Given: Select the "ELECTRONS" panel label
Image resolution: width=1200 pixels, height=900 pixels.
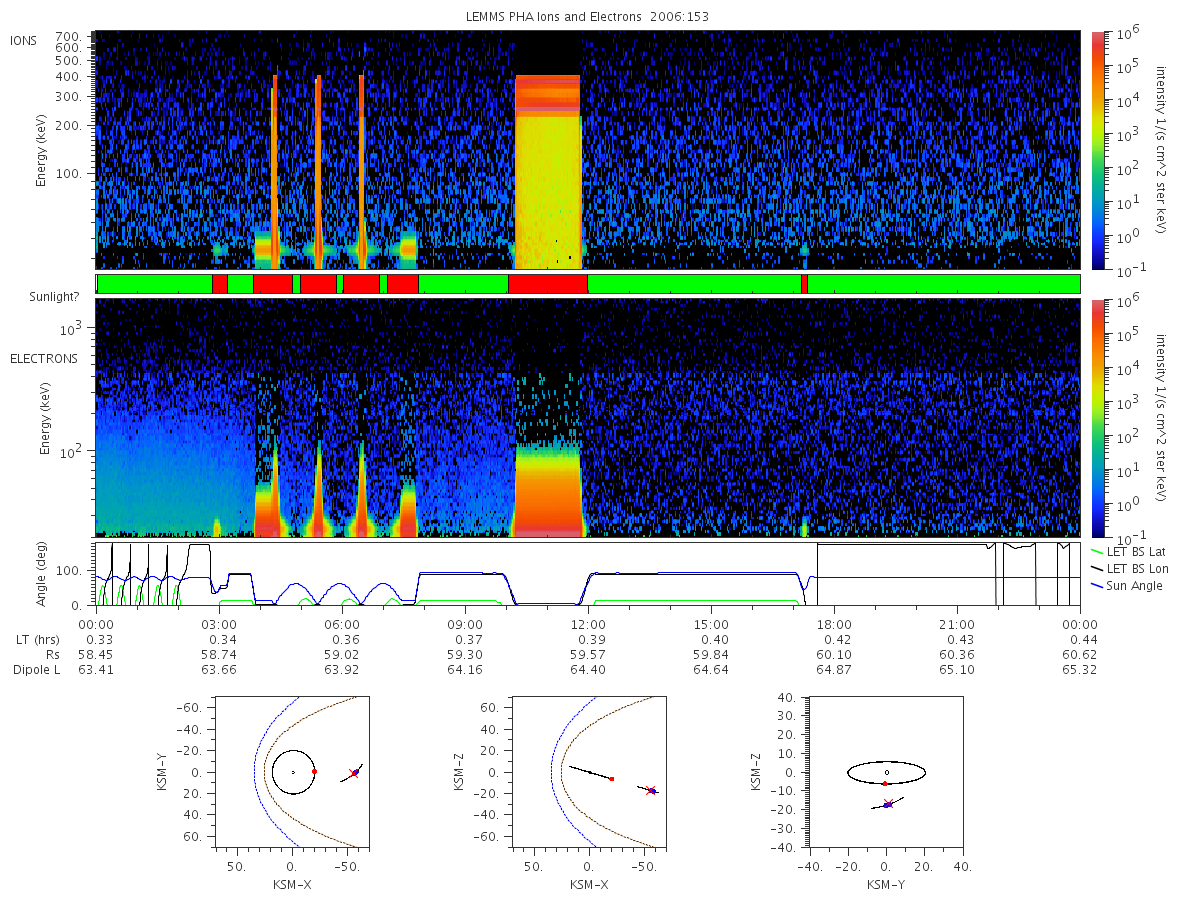Looking at the screenshot, I should click(x=43, y=358).
